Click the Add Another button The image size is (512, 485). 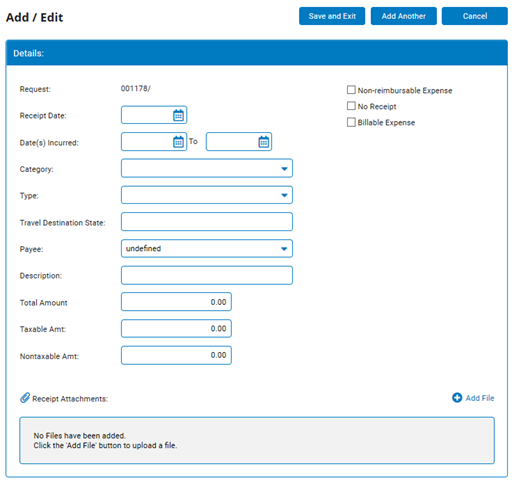(404, 16)
